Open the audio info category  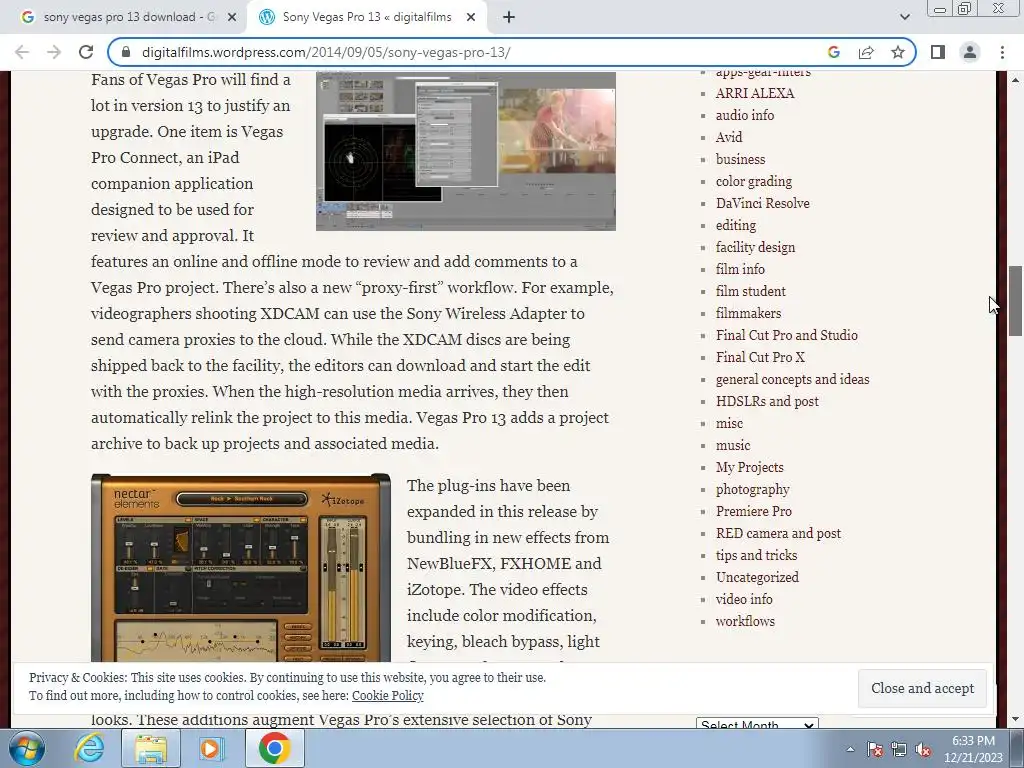point(745,115)
